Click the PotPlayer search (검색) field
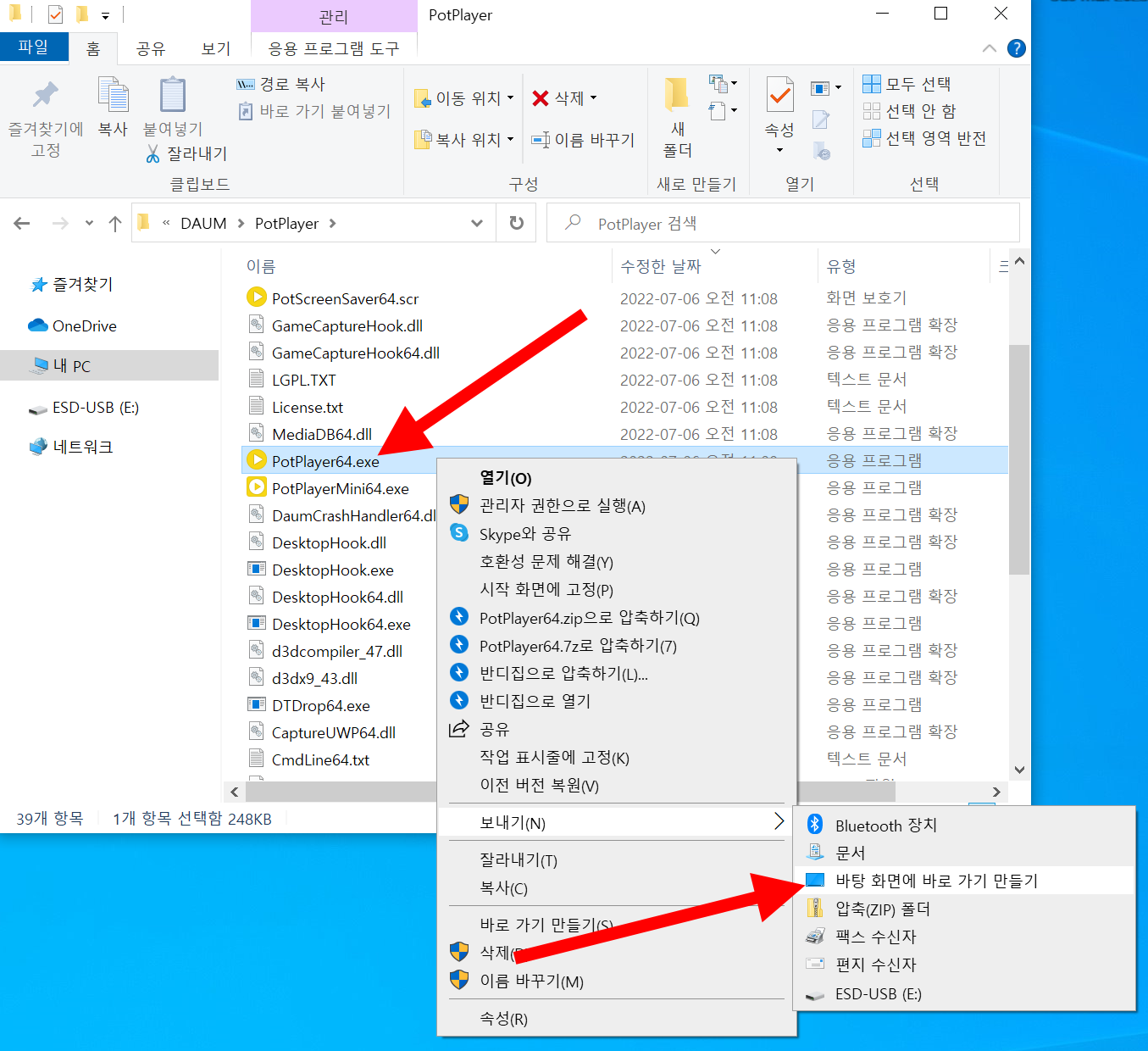 pyautogui.click(x=783, y=223)
